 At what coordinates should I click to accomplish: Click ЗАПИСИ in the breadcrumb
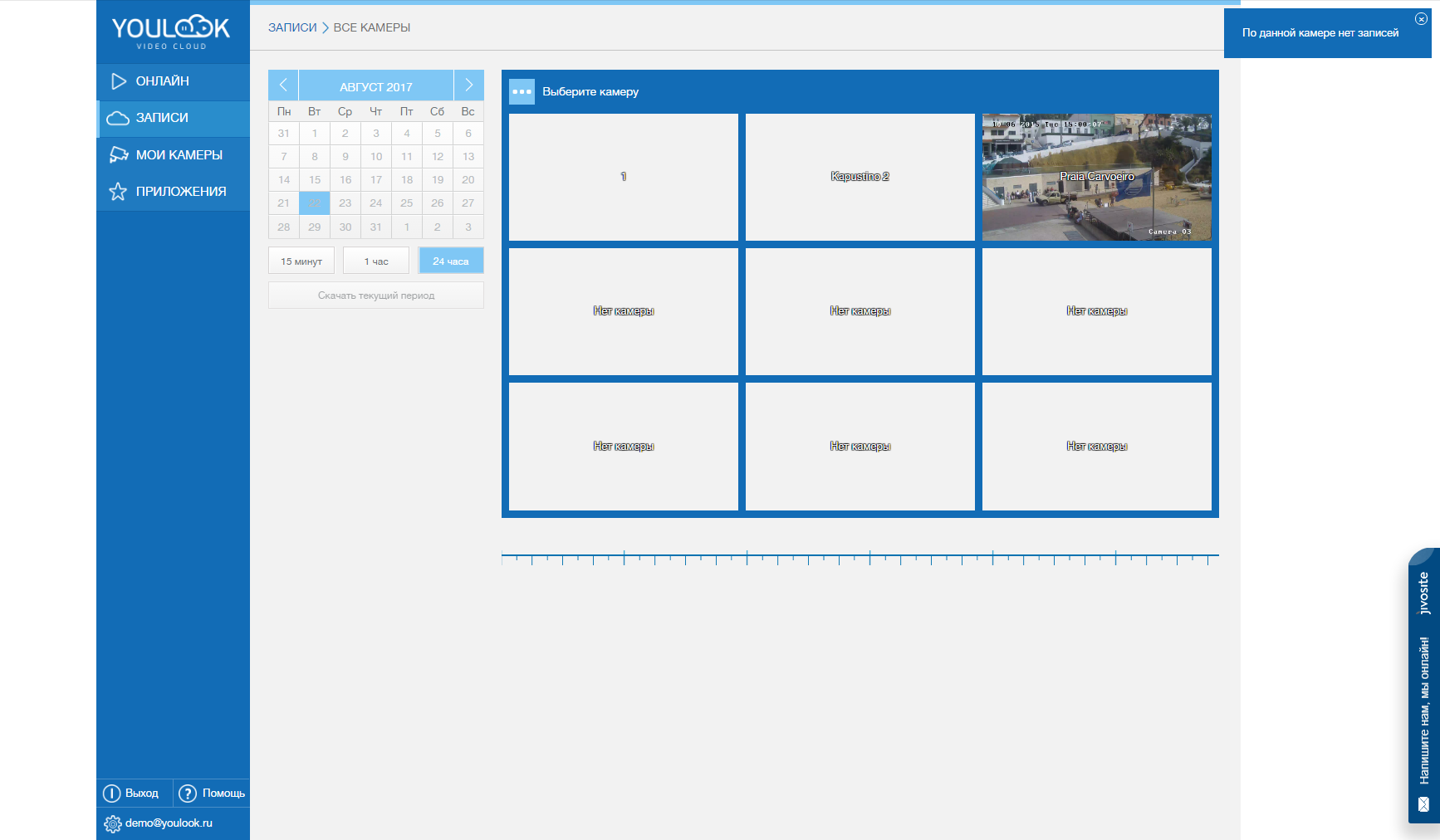292,27
